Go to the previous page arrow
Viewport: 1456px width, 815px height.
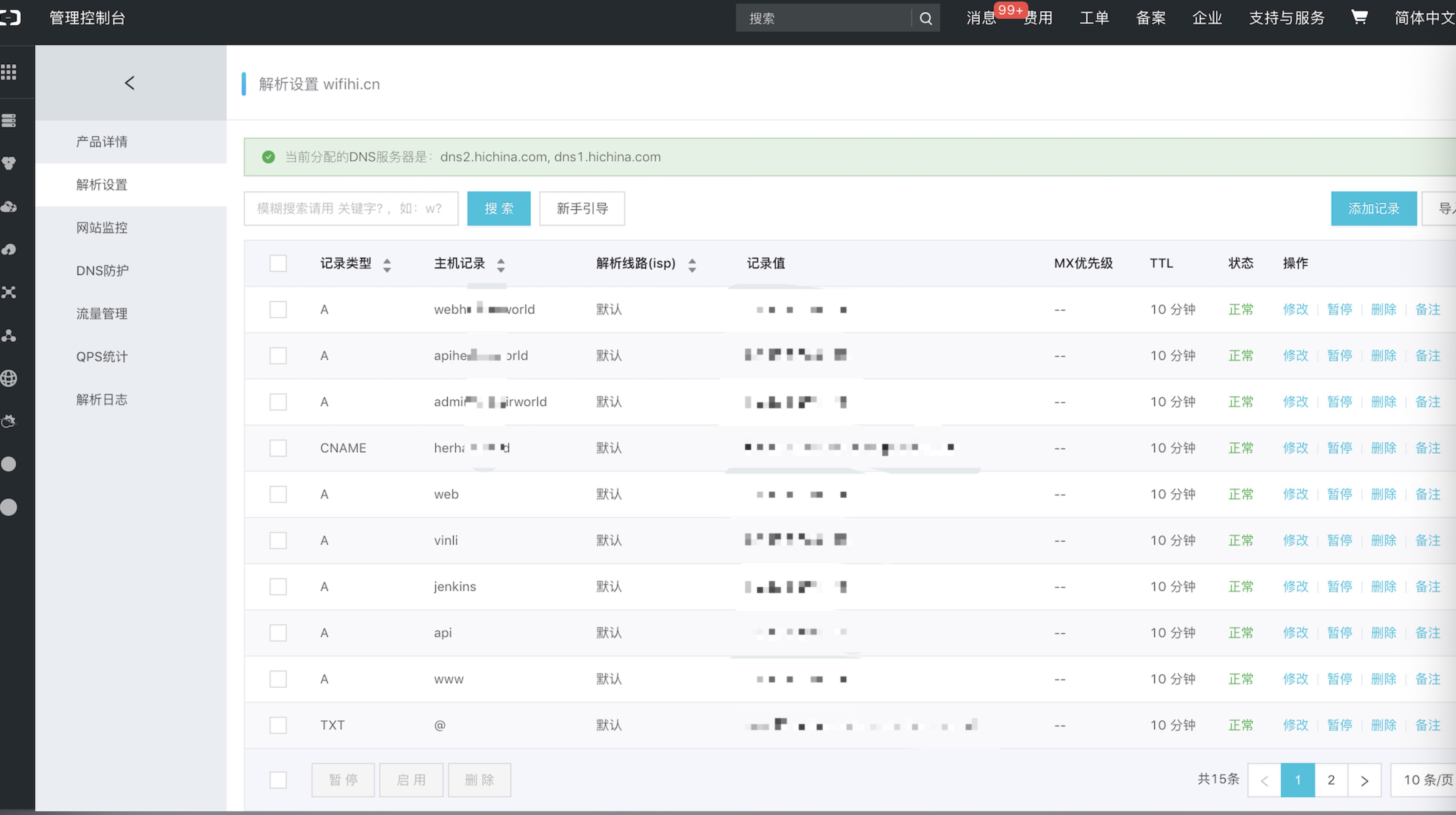1264,780
